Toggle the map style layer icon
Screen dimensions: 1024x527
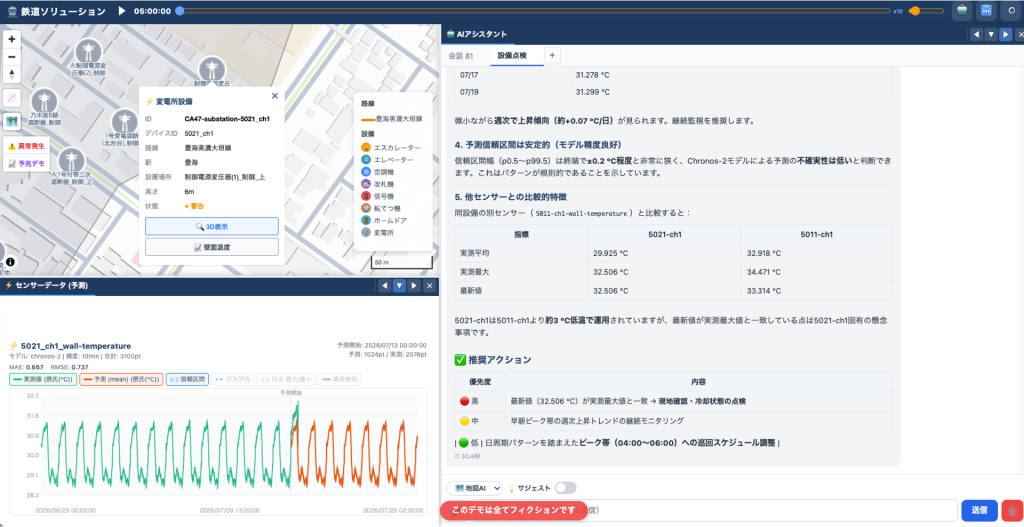tap(12, 121)
